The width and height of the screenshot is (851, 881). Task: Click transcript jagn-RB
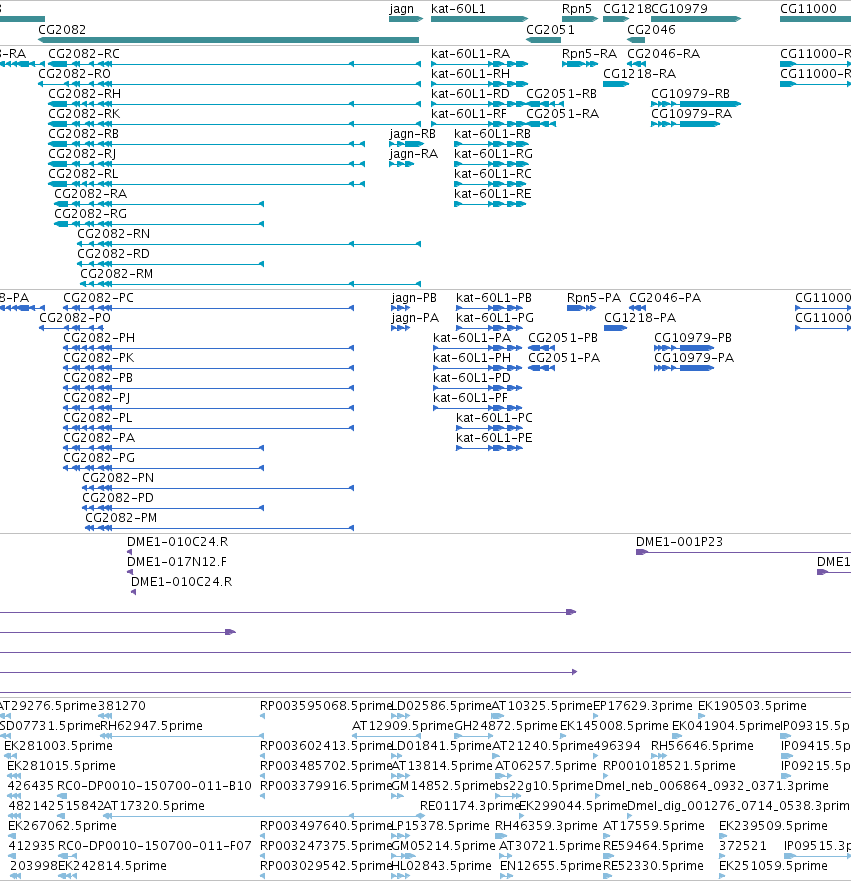(412, 134)
